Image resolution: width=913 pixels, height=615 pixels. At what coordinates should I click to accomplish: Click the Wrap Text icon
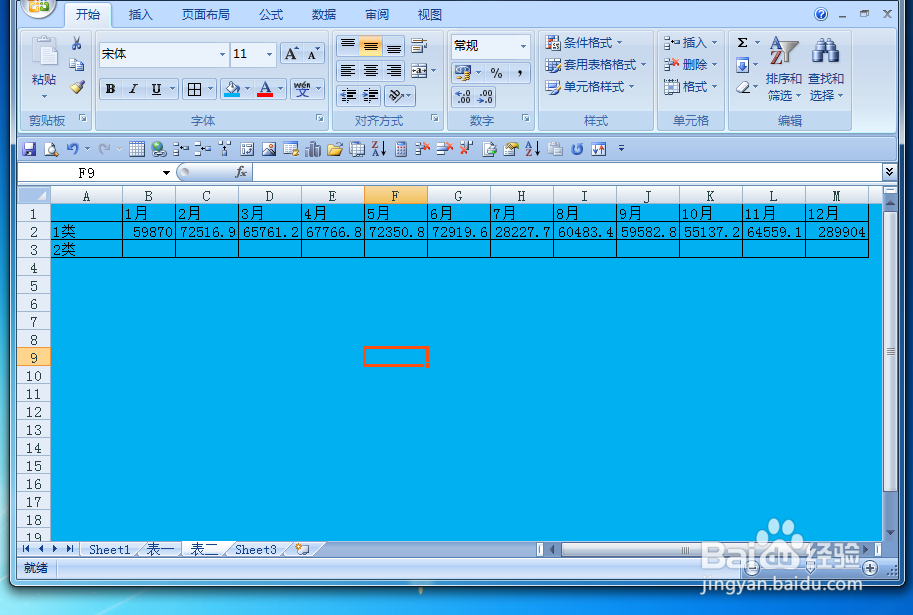(419, 45)
